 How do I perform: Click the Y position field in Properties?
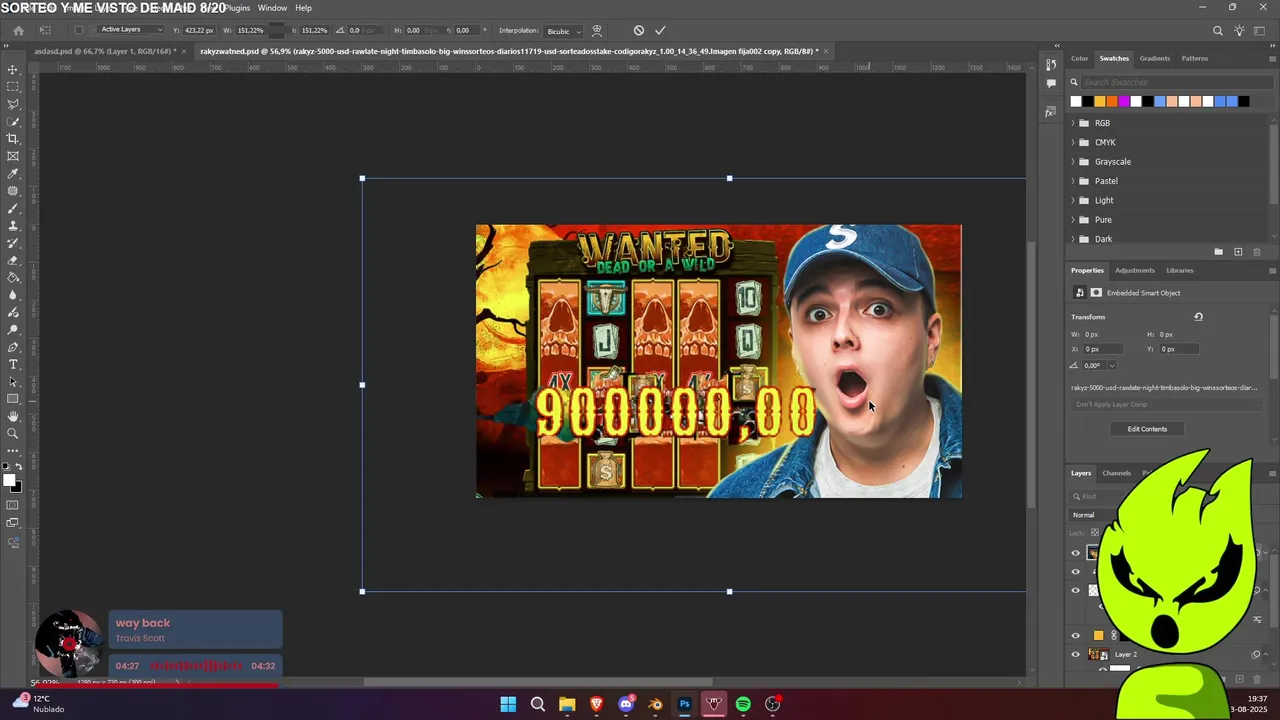(1178, 349)
